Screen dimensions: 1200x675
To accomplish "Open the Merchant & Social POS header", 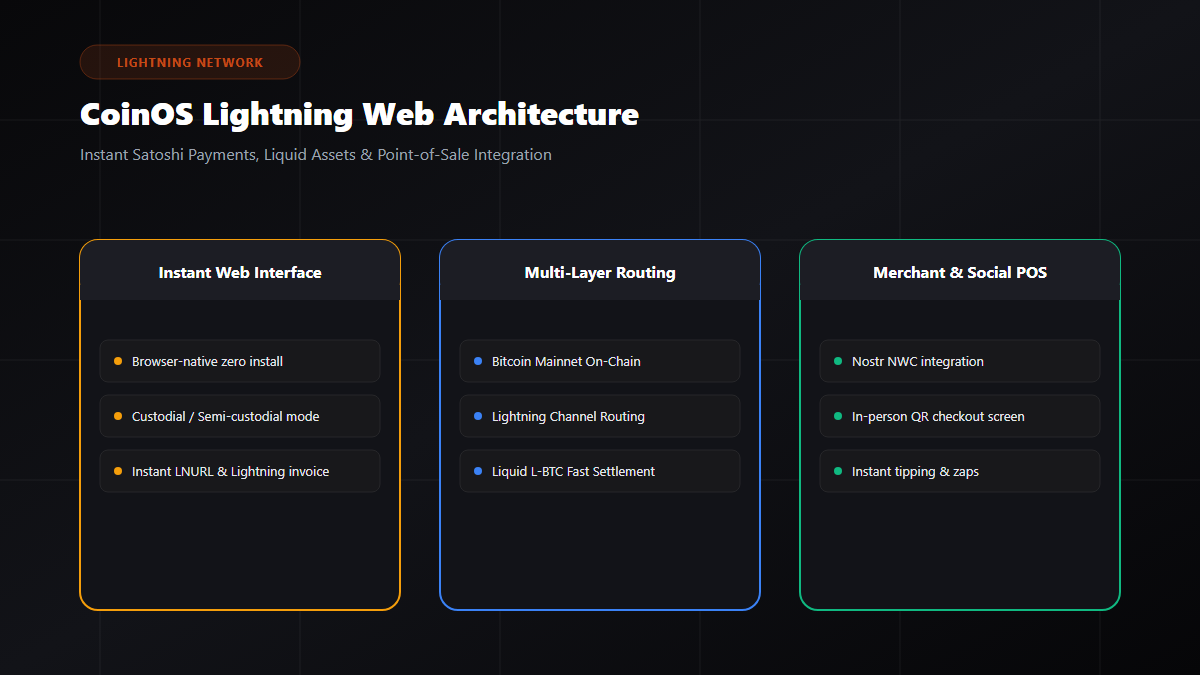I will (x=960, y=271).
